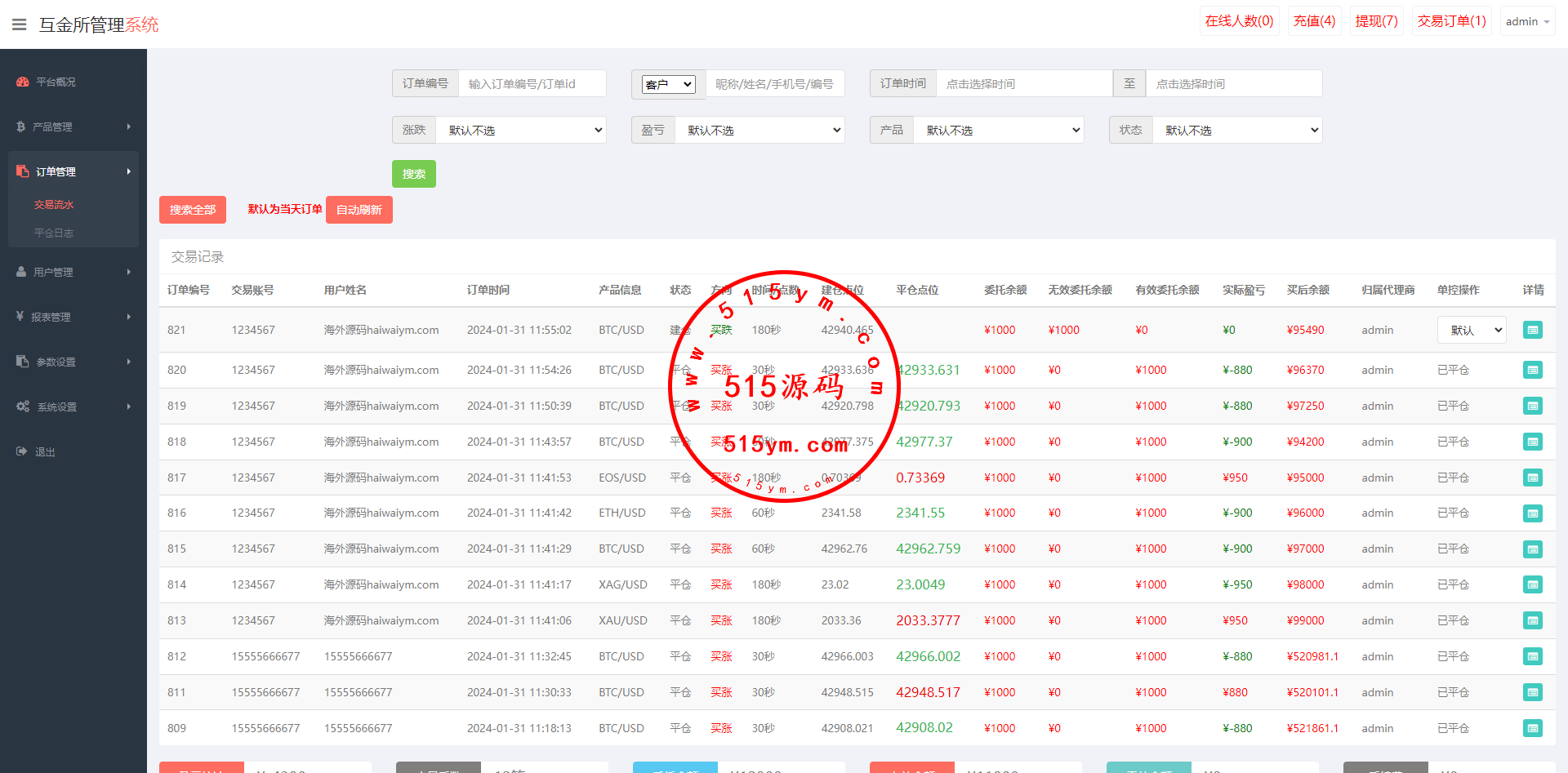Click the hamburger menu icon in header

point(19,24)
